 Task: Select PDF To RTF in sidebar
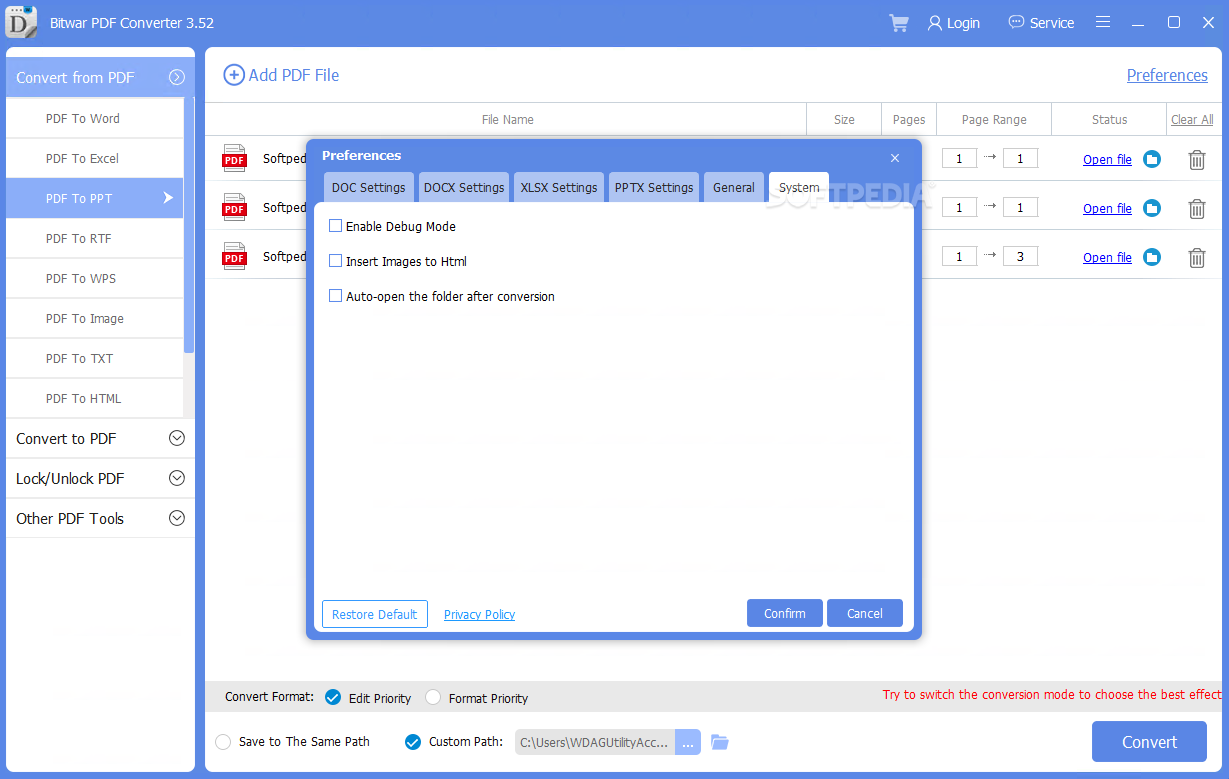point(94,238)
